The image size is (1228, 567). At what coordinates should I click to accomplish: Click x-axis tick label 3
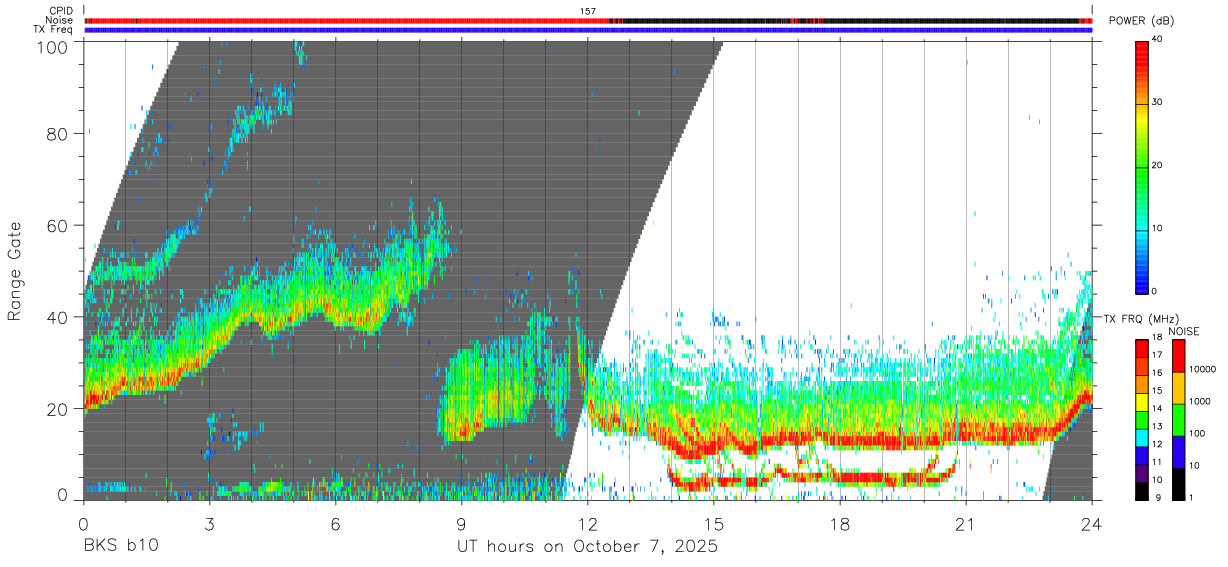pos(210,524)
